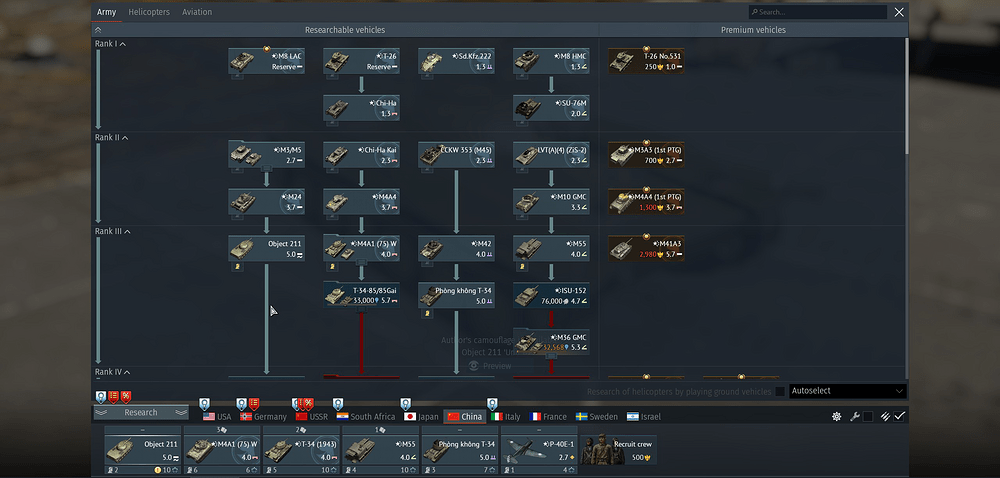
Task: Click the Research button
Action: coord(141,412)
